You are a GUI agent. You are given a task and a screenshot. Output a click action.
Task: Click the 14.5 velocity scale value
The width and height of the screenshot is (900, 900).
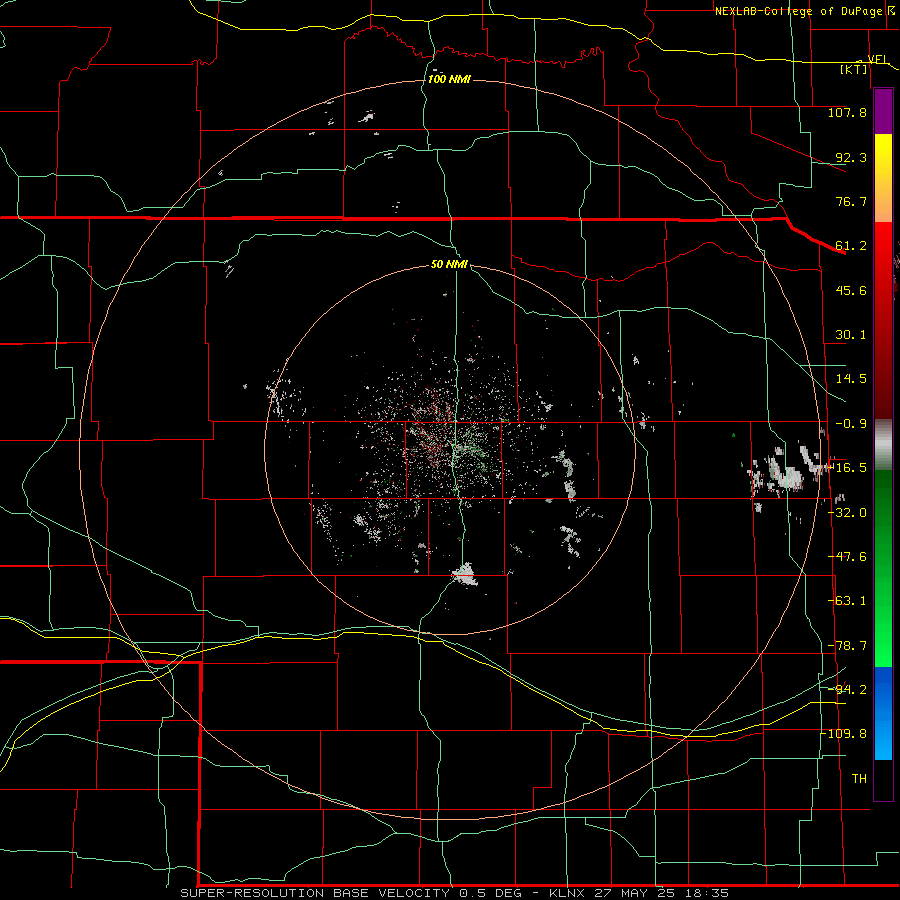pos(851,379)
